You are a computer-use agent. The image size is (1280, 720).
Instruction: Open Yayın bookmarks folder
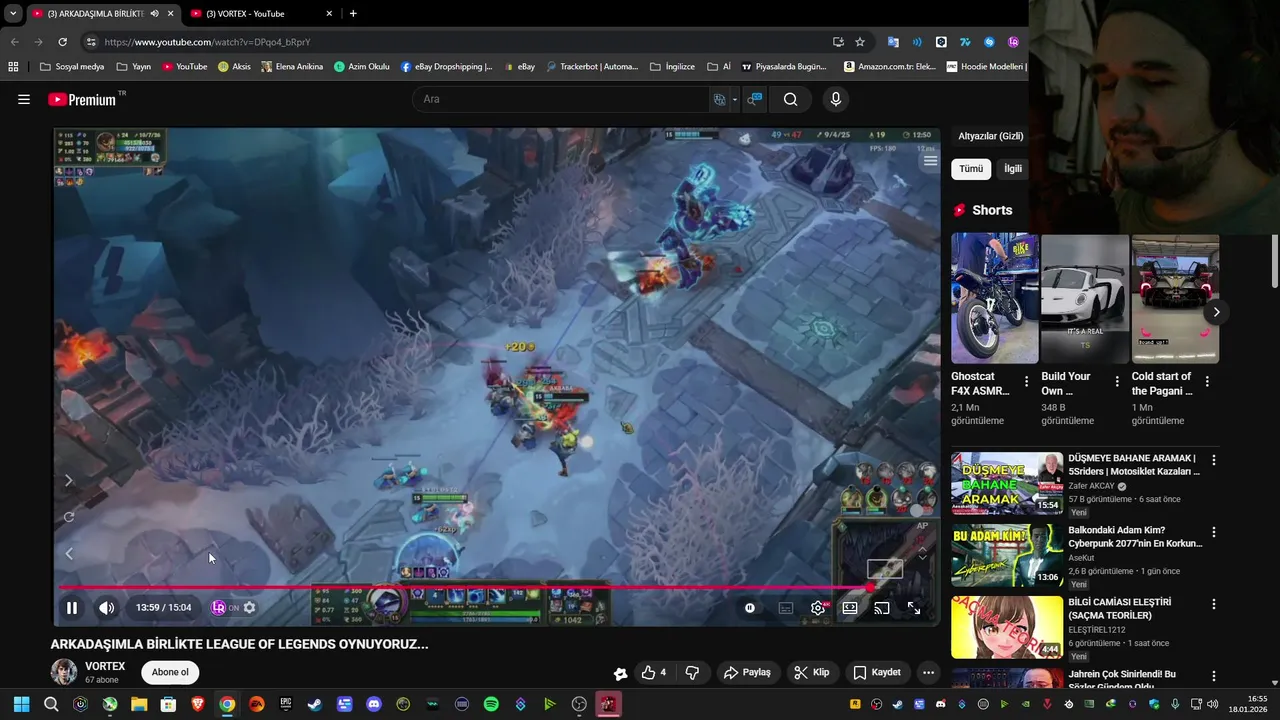click(133, 67)
